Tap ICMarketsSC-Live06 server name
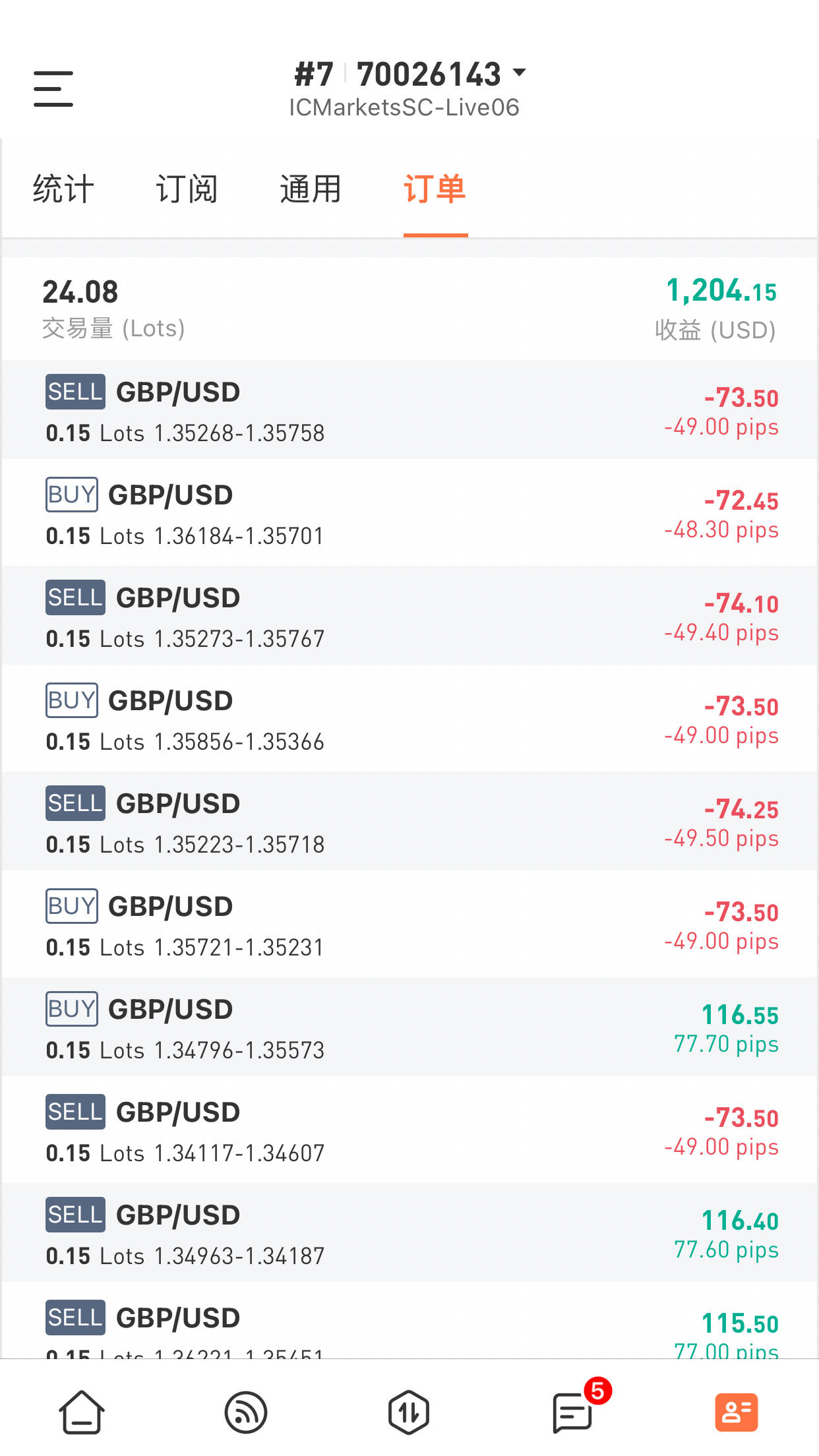 coord(404,107)
